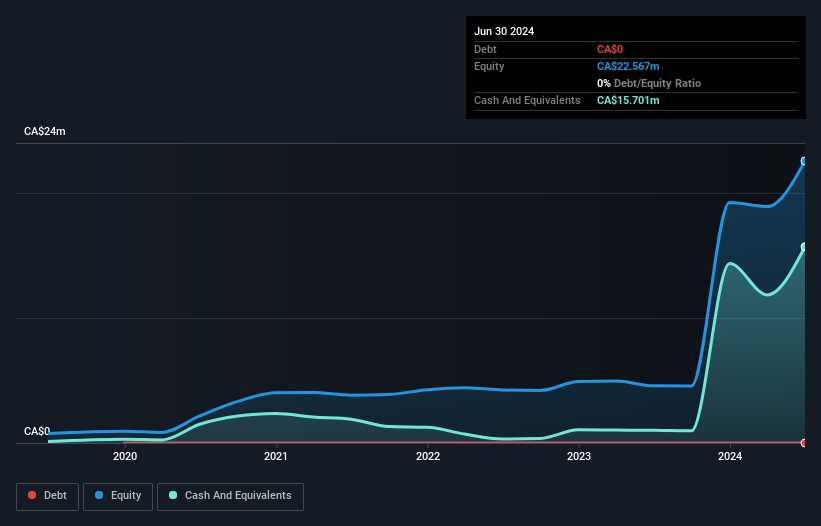This screenshot has width=821, height=526.
Task: Toggle the Debt legend button
Action: tap(48, 496)
